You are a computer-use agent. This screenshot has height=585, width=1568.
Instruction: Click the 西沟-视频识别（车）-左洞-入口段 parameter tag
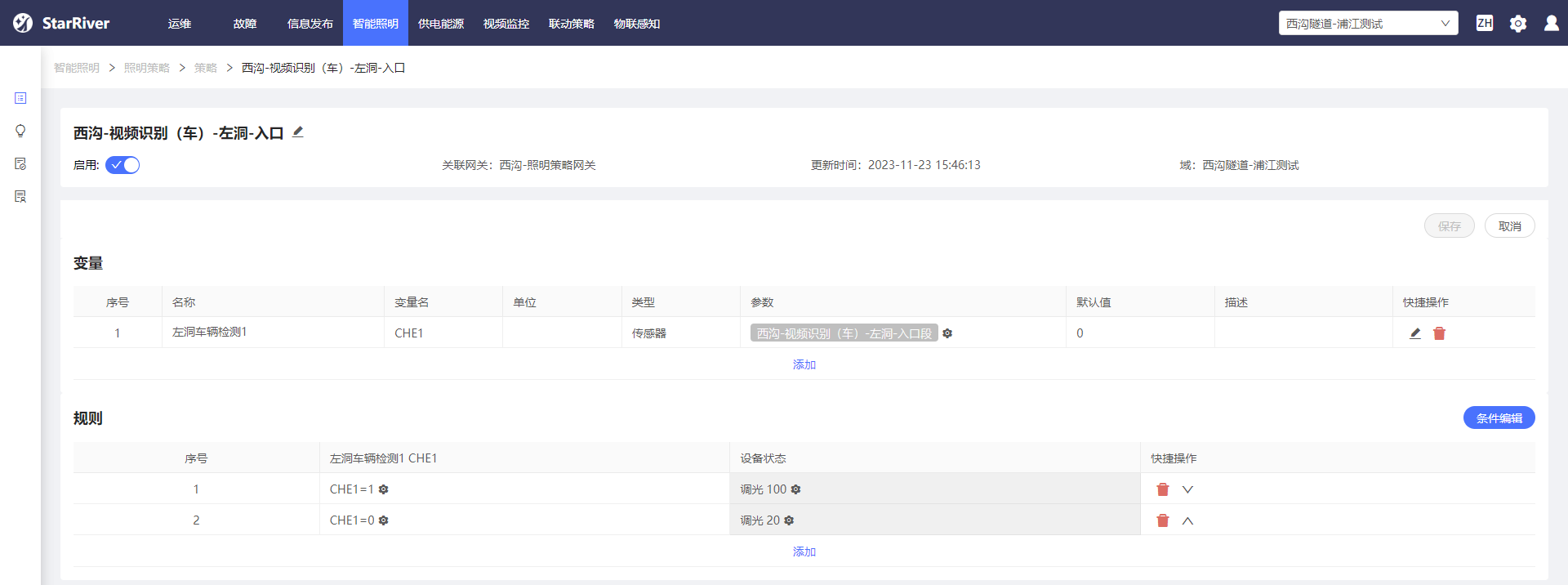(844, 333)
